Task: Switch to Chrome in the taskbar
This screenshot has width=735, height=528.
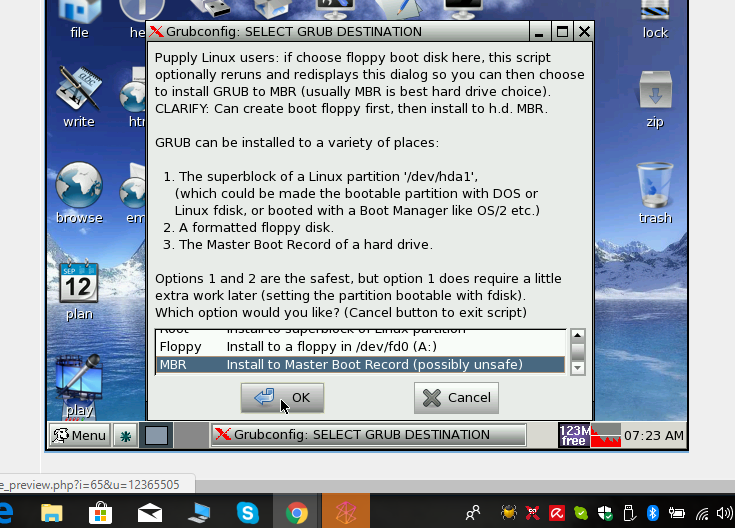Action: point(297,513)
